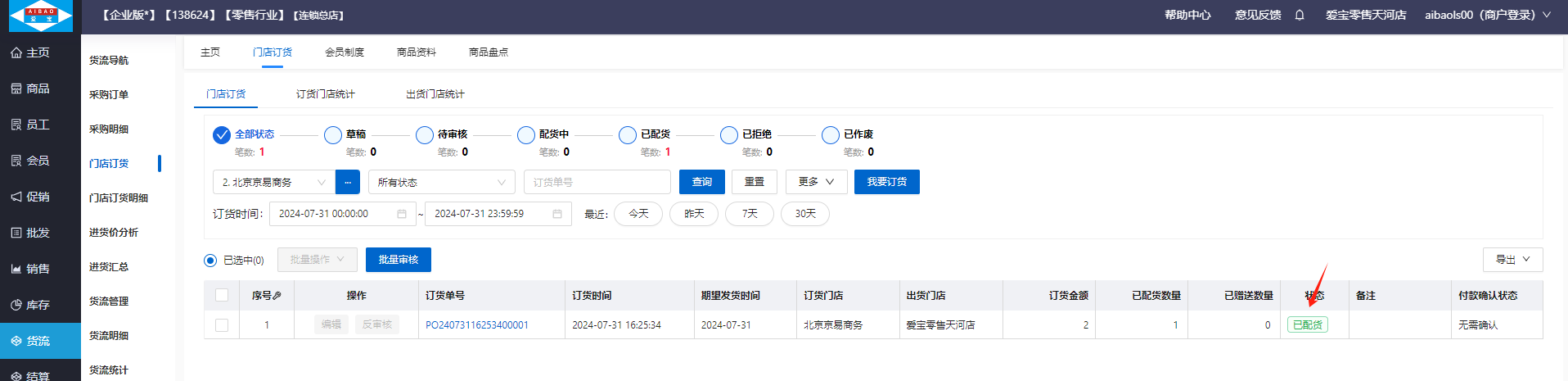Click calendar icon in start time field
Viewport: 1568px width, 381px height.
(402, 214)
